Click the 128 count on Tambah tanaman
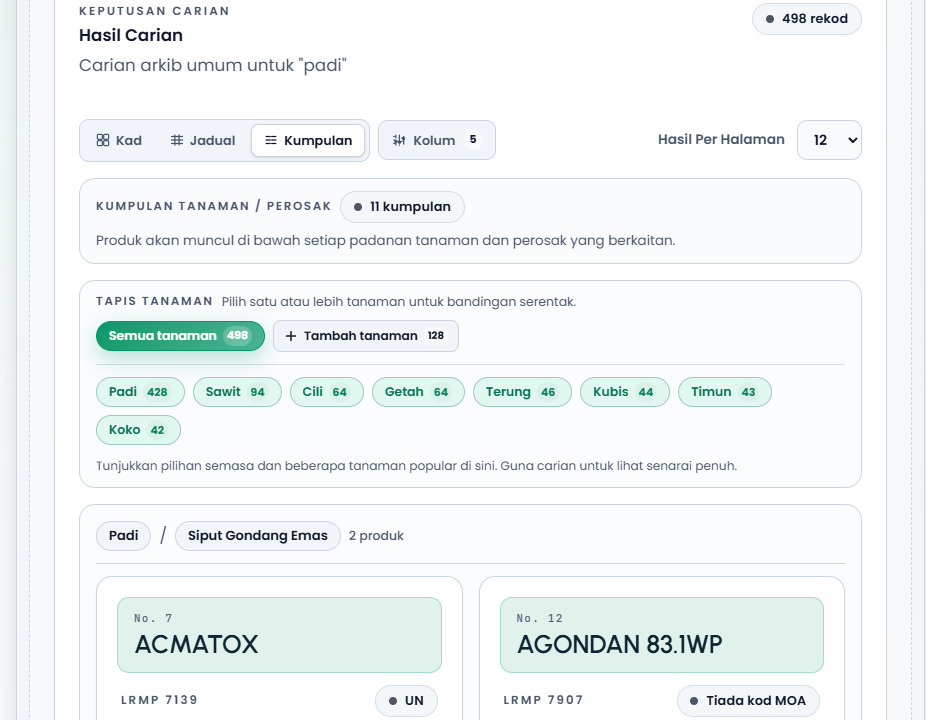 click(436, 335)
